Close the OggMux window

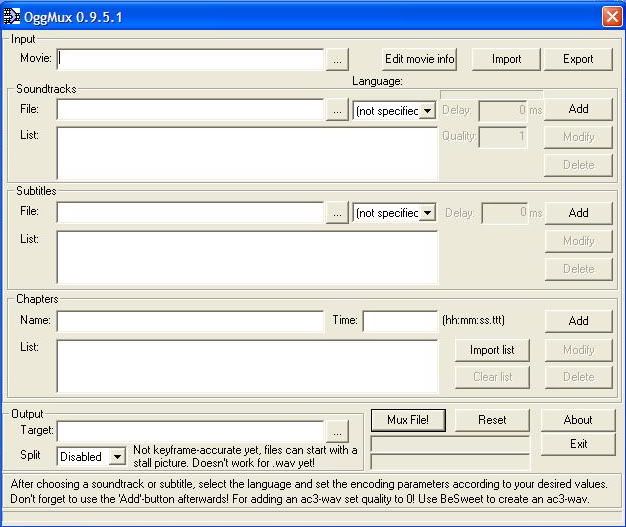point(612,17)
